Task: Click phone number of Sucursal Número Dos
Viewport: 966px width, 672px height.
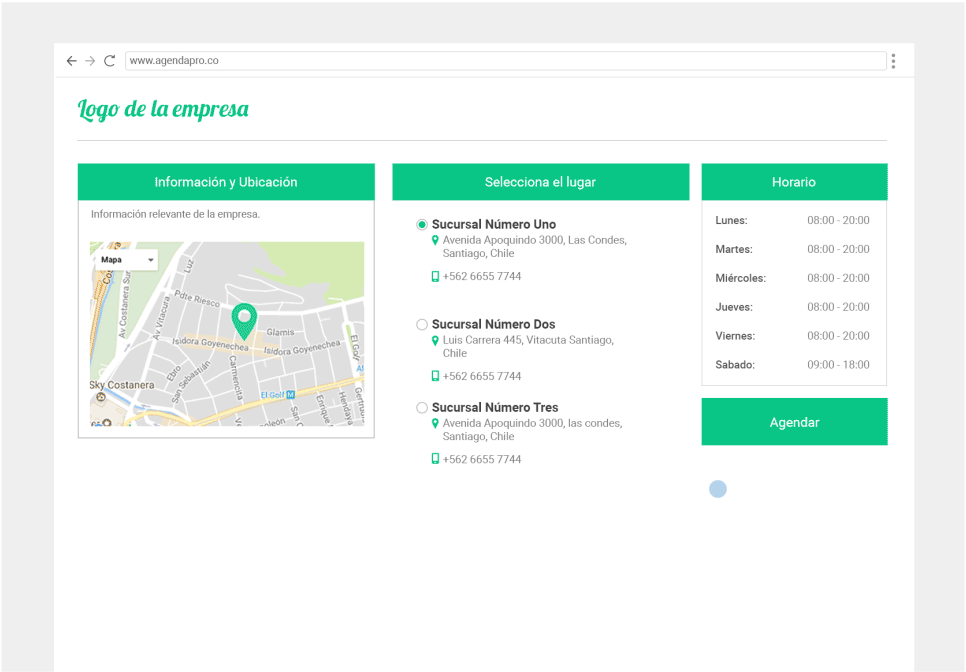Action: (x=482, y=376)
